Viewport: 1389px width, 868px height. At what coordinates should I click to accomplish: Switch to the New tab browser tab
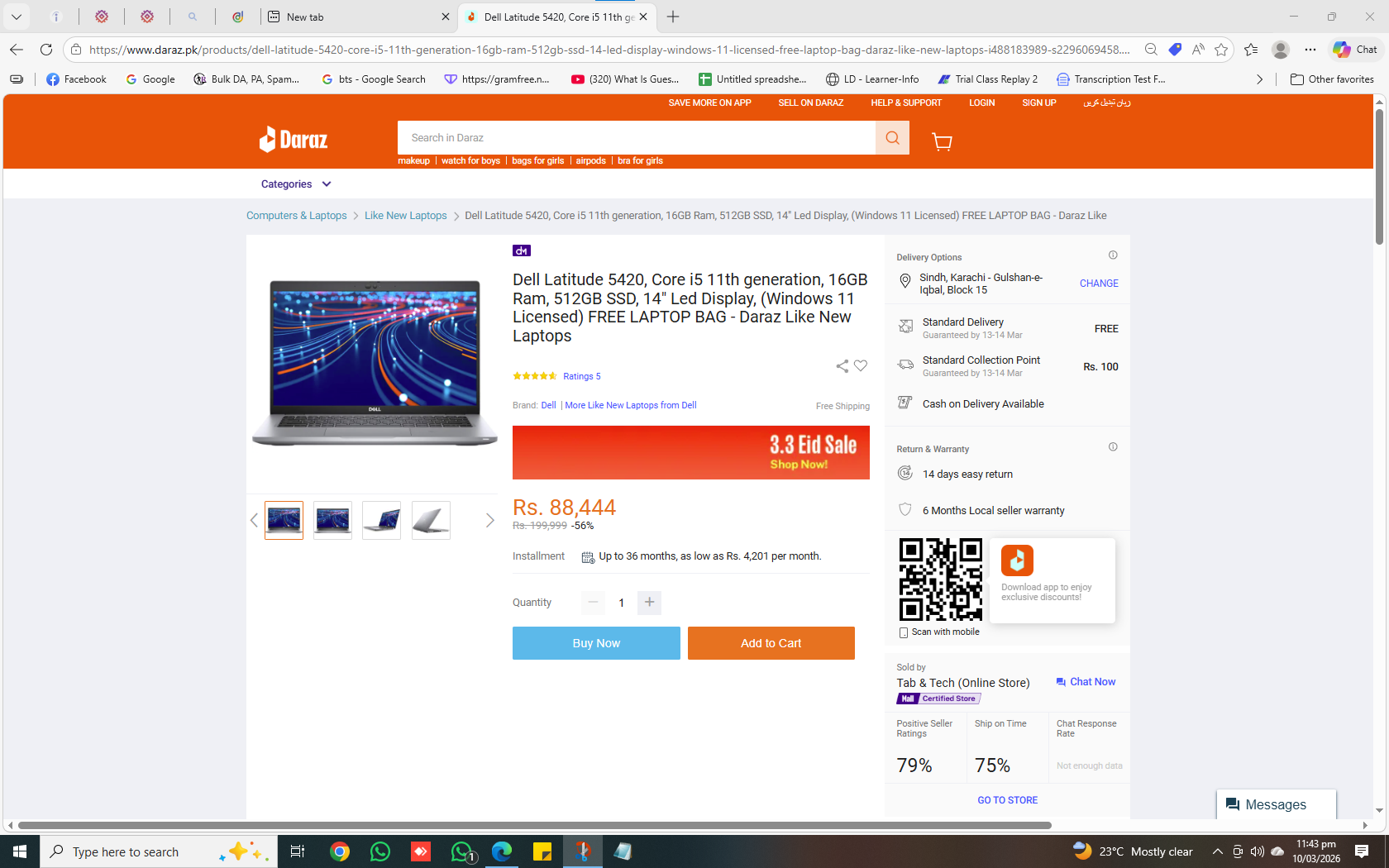[x=358, y=17]
